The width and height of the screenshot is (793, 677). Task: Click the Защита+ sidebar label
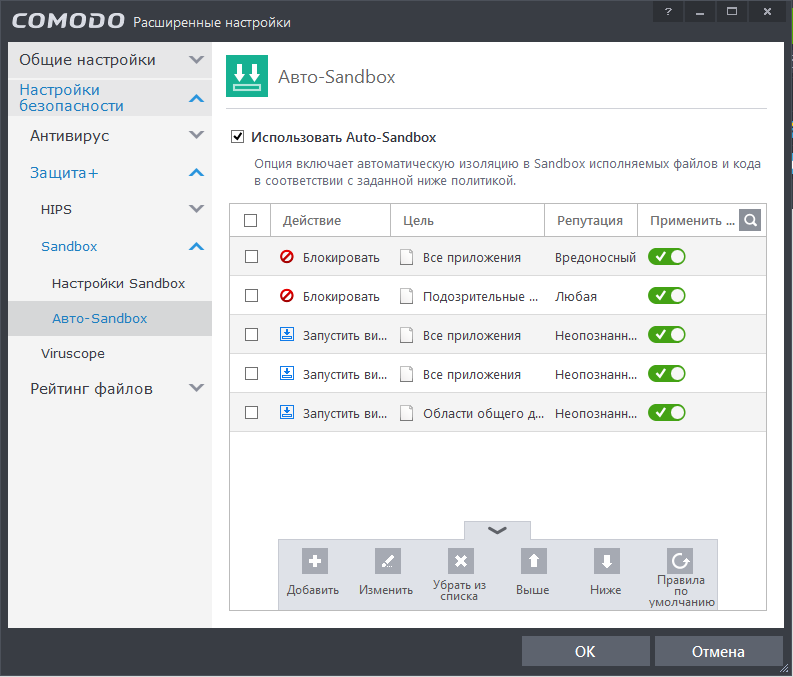click(x=64, y=173)
